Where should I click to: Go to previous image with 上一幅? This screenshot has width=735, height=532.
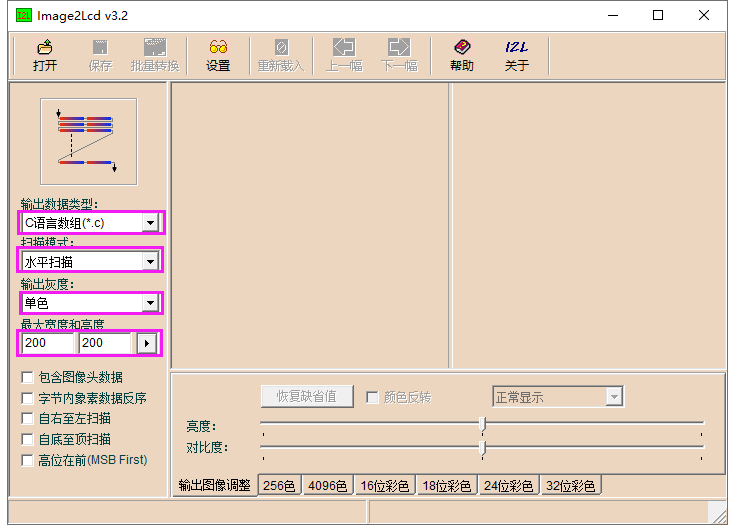(344, 55)
